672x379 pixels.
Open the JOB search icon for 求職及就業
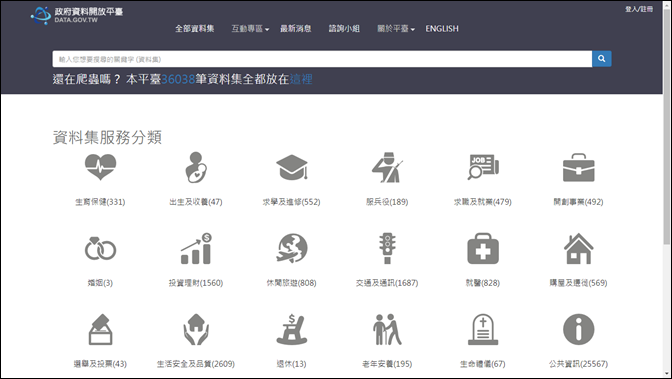[483, 167]
